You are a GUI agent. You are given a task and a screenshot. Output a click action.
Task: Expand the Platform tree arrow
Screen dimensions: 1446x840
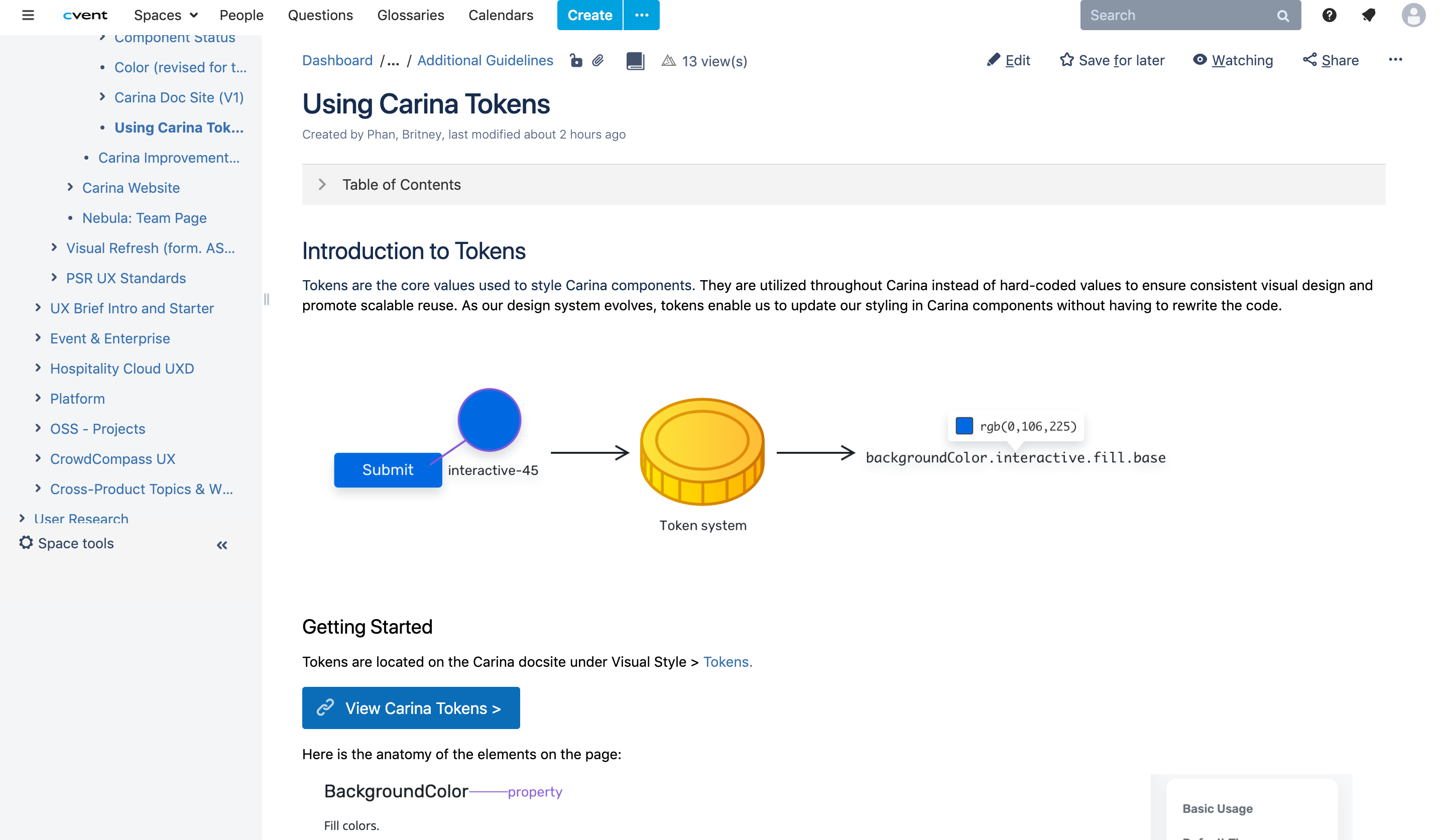tap(38, 398)
